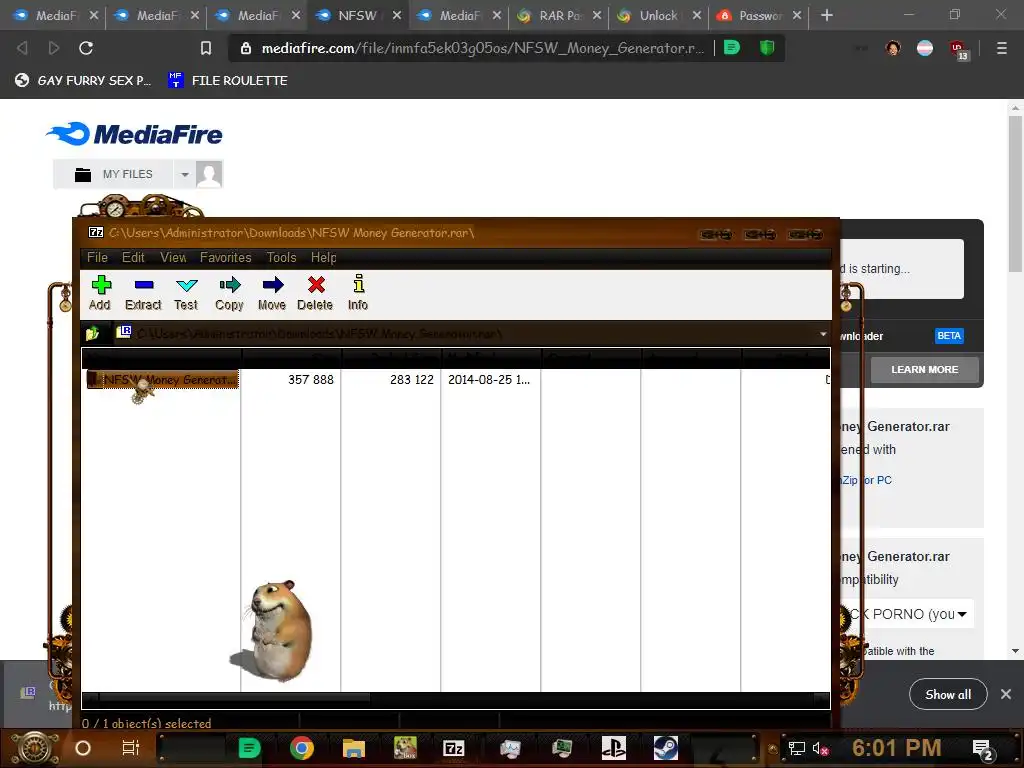Click the BETA badge
Image resolution: width=1024 pixels, height=768 pixels.
click(x=948, y=336)
